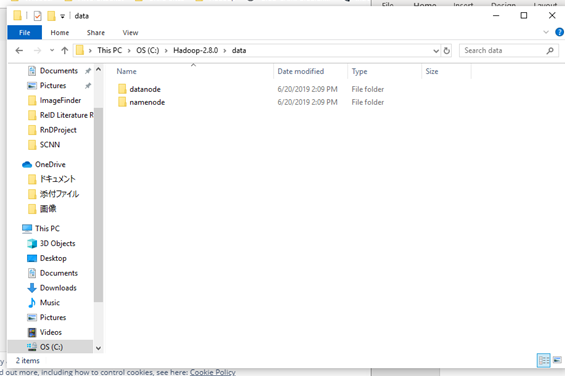Open the File ribbon tab
The image size is (565, 376).
[x=25, y=32]
